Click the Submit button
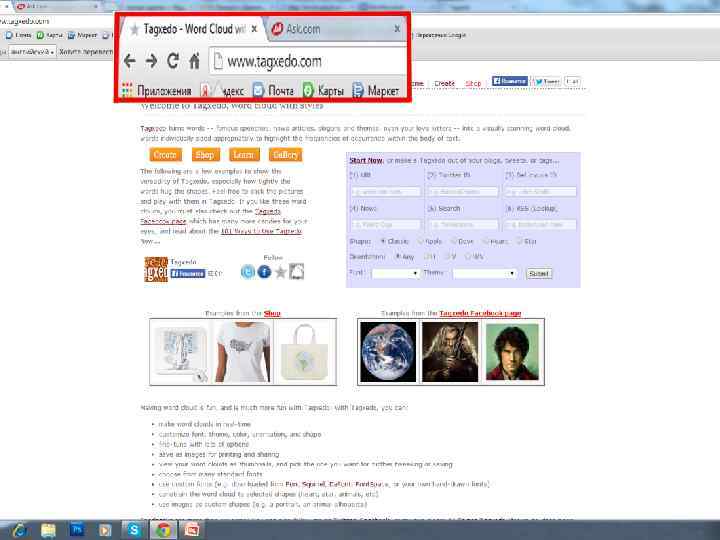720x540 pixels. click(x=539, y=273)
